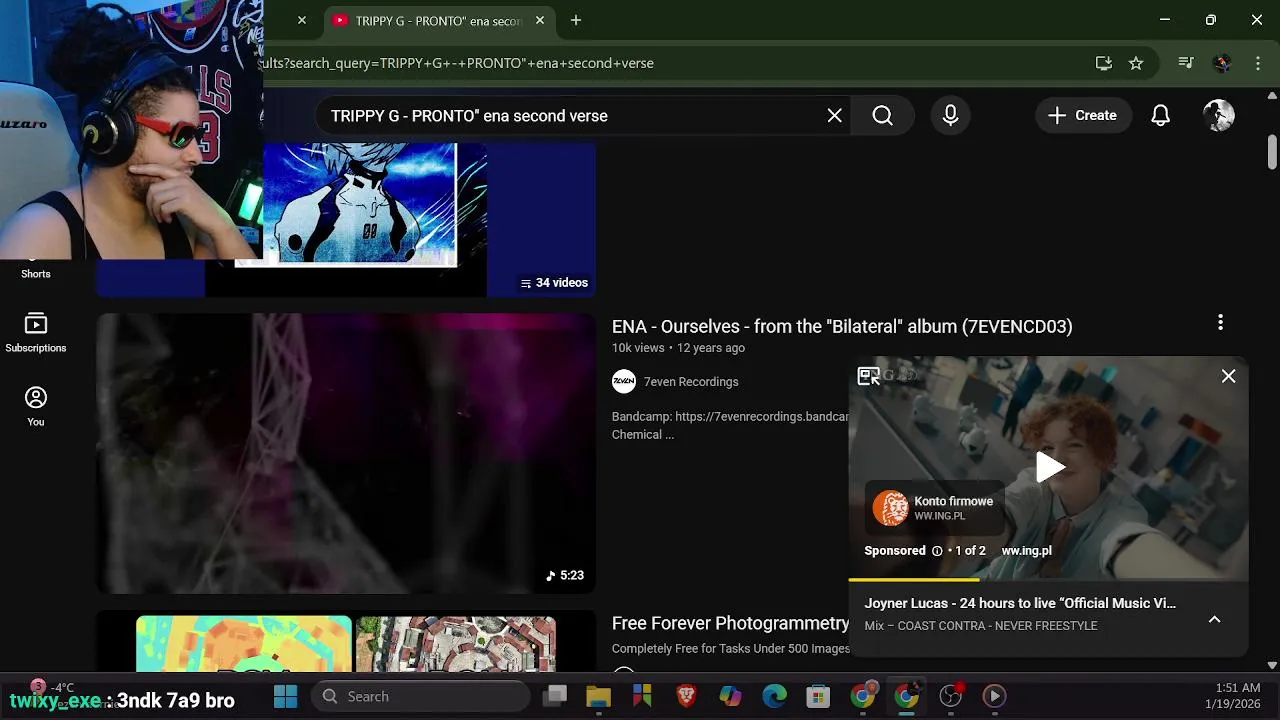Screen dimensions: 1280x720
Task: Click the Joyner Lucas miniplayer title
Action: coord(1020,604)
